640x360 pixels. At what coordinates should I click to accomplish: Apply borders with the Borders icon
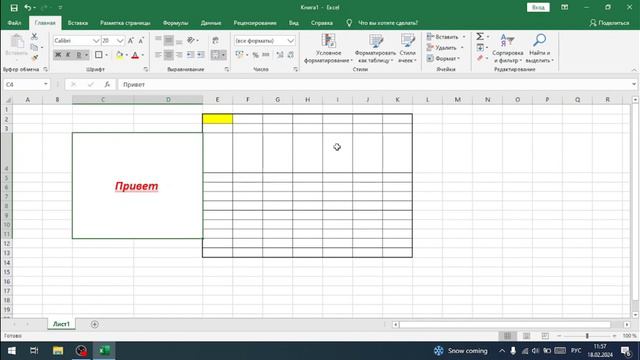click(99, 55)
